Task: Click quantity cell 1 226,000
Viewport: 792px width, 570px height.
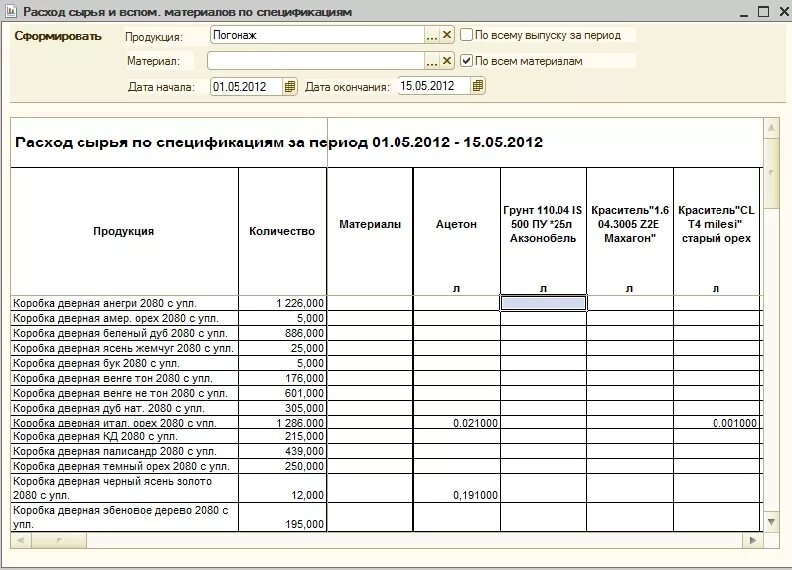Action: point(282,303)
